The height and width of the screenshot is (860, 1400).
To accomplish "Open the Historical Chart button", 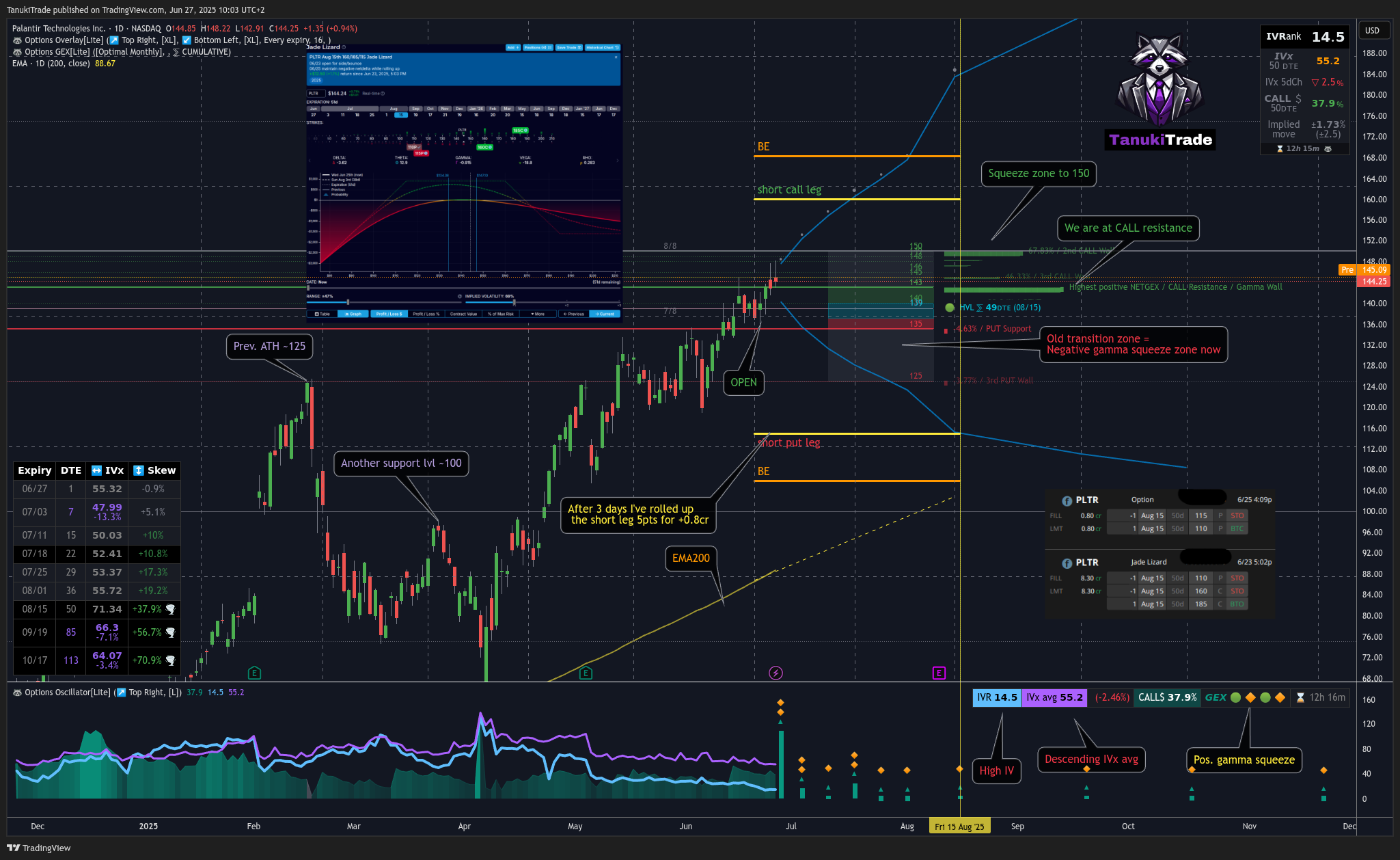I will (603, 47).
